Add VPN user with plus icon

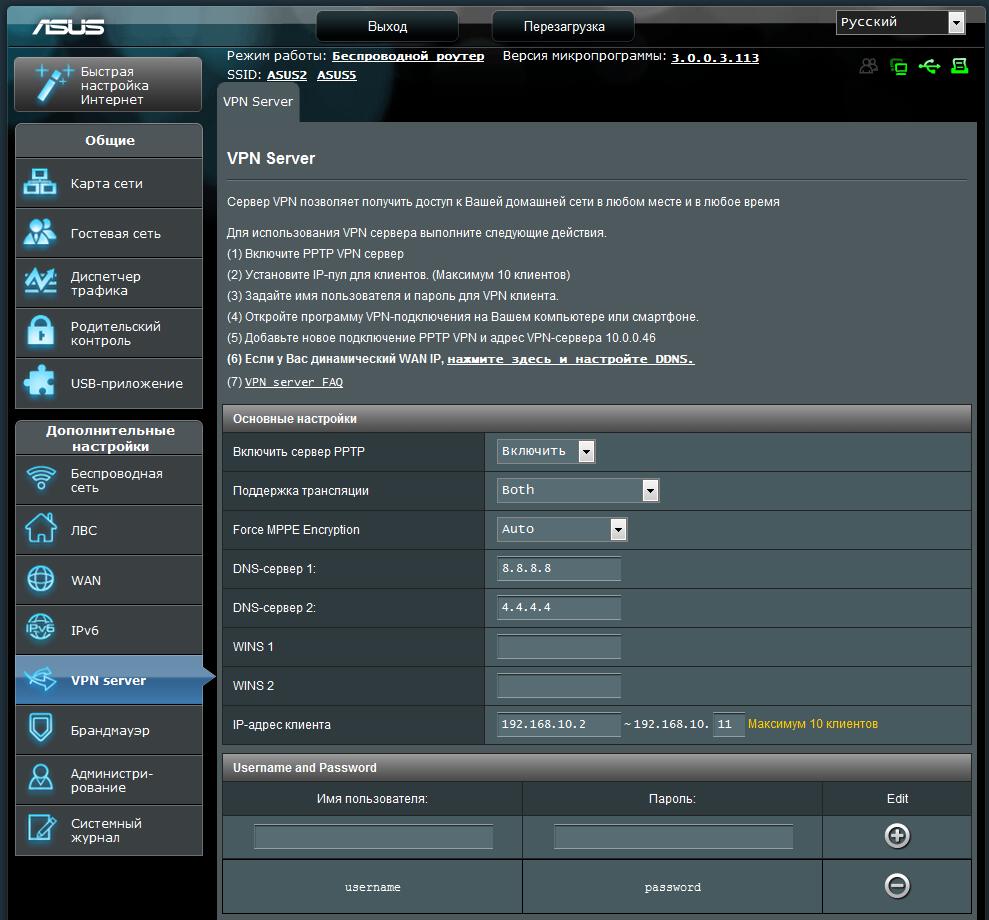(897, 836)
